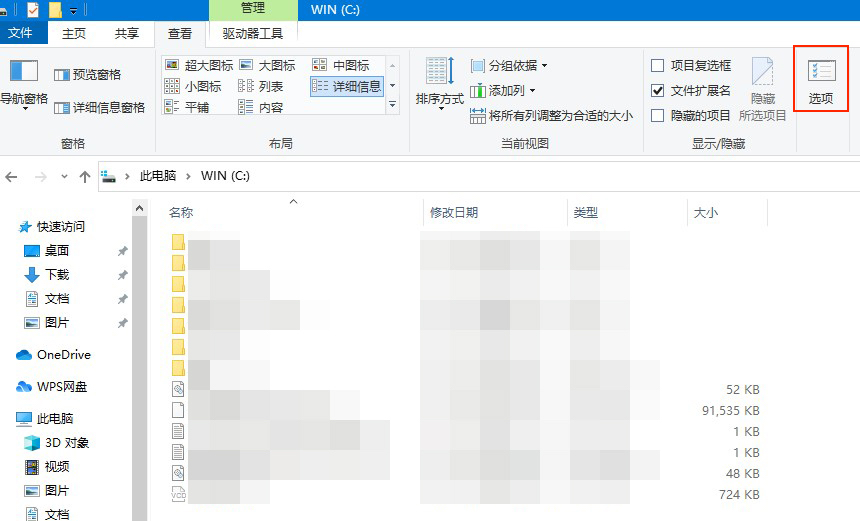
Task: Select Tiles (平铺) layout
Action: pyautogui.click(x=186, y=107)
